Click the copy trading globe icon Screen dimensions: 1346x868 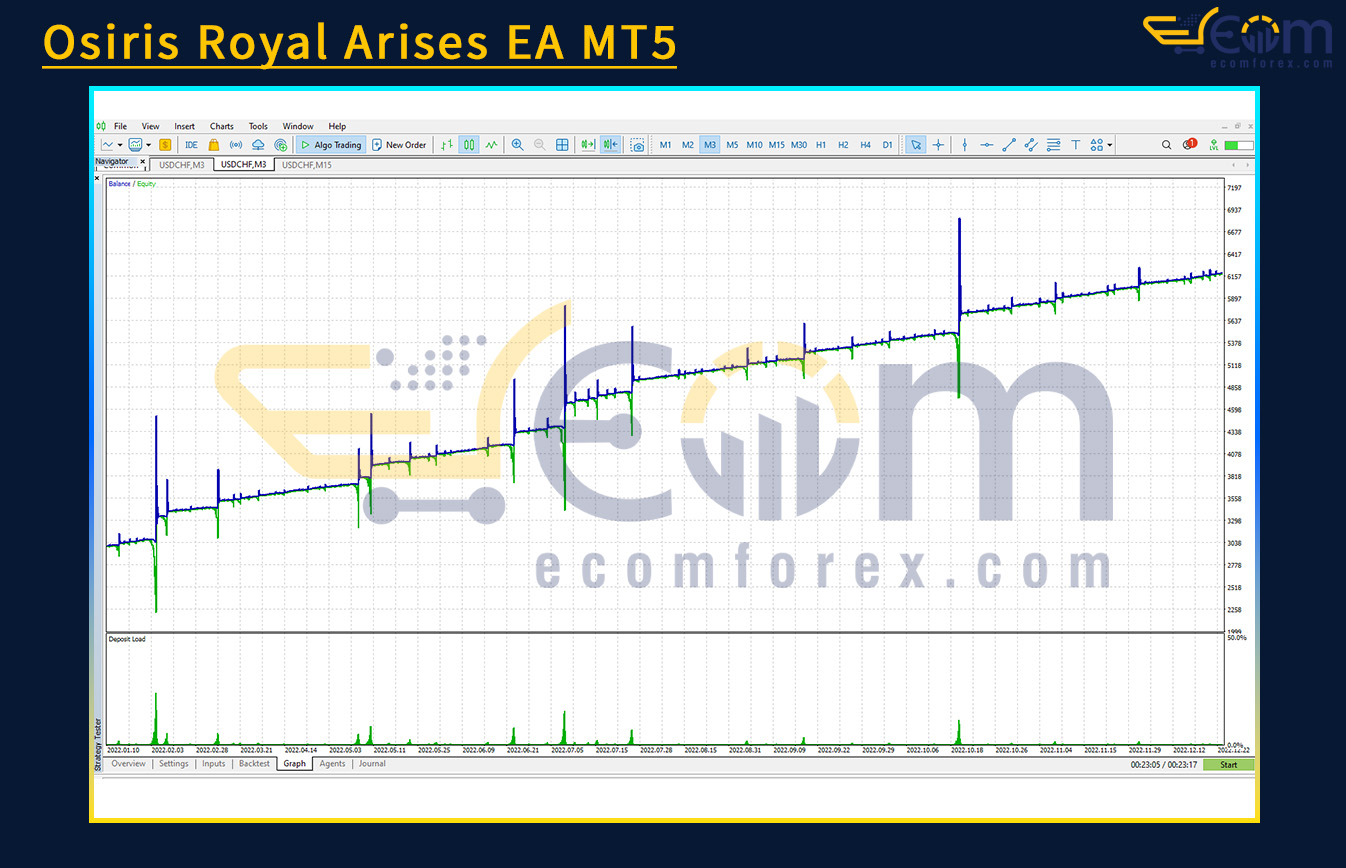pos(281,145)
